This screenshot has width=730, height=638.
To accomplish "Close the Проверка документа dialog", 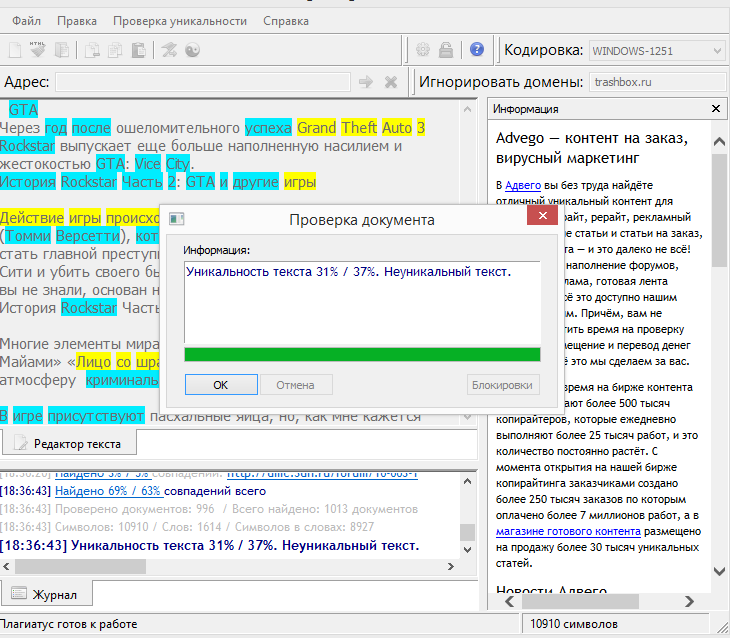I will click(542, 216).
